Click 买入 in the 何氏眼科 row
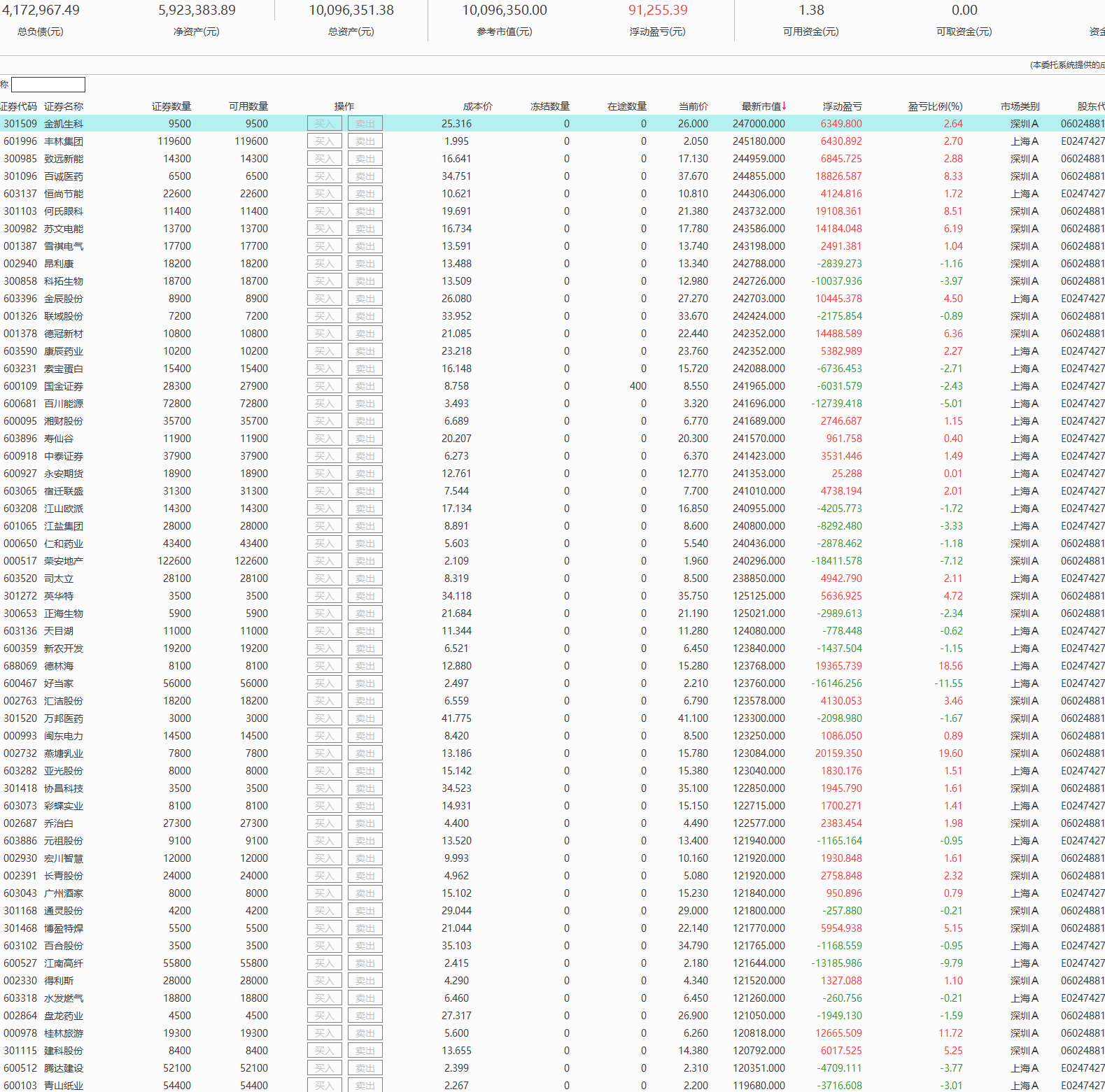1105x1092 pixels. tap(325, 211)
